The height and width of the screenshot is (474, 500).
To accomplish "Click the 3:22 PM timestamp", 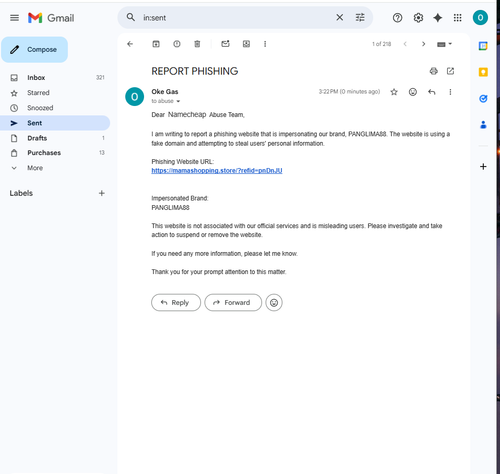I will tap(349, 92).
